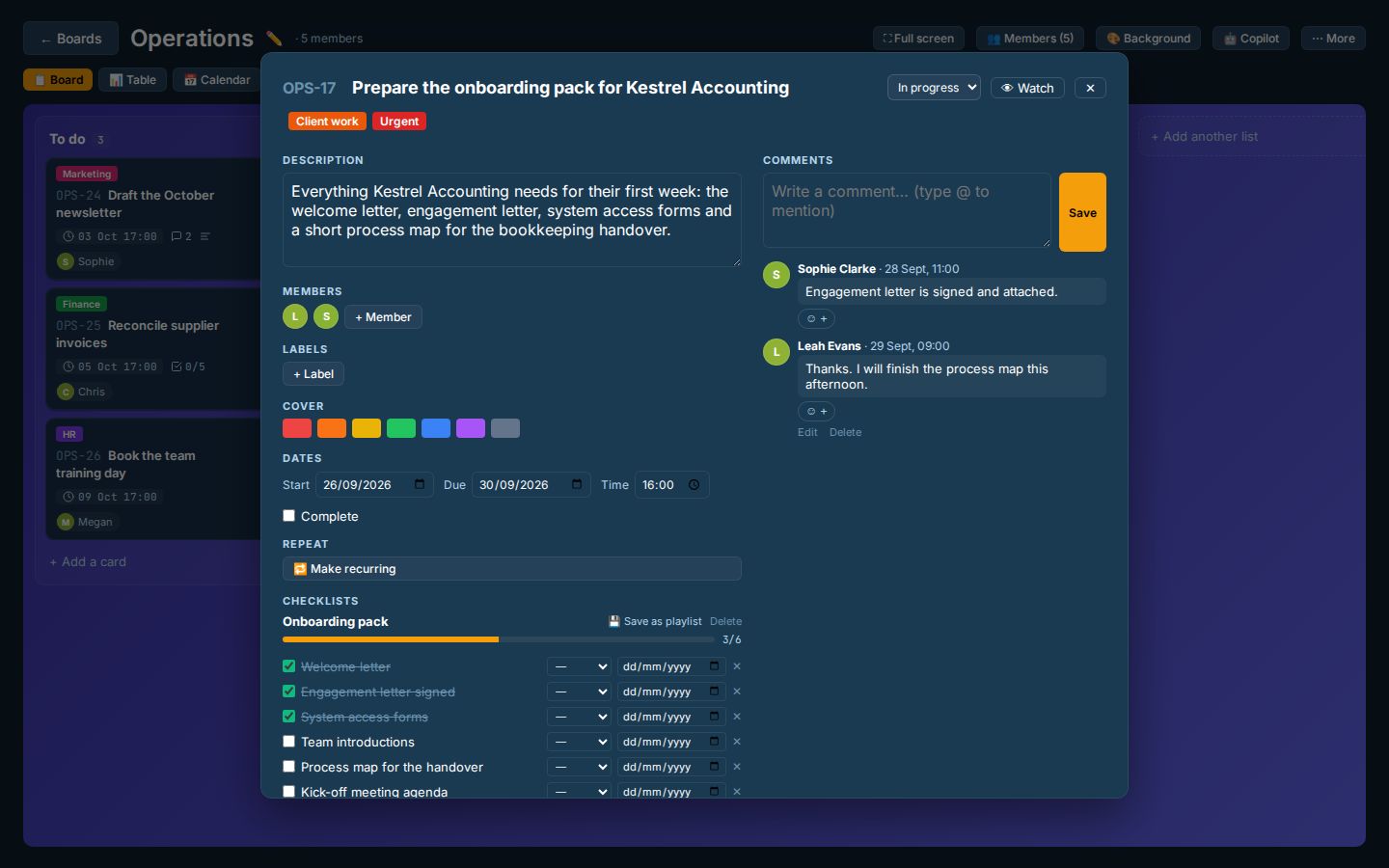This screenshot has width=1389, height=868.
Task: Switch to the Table view tab
Action: click(132, 80)
